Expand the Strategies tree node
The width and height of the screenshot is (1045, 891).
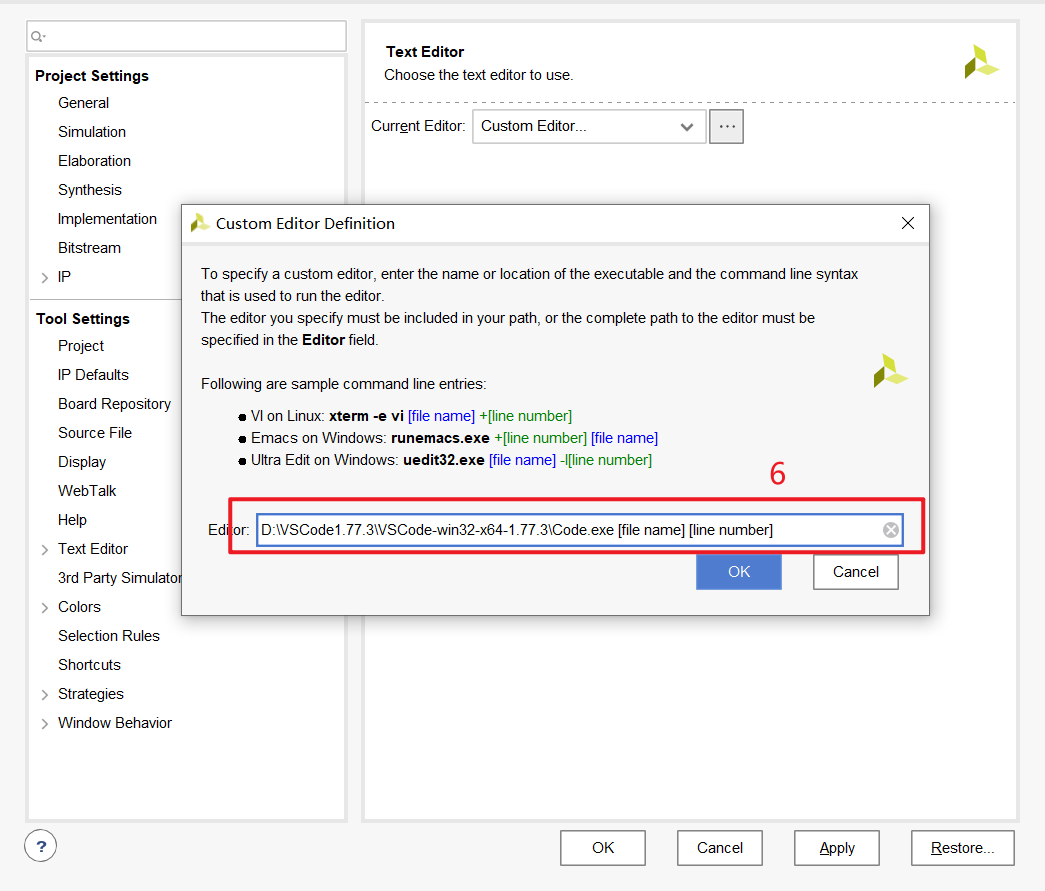(45, 694)
